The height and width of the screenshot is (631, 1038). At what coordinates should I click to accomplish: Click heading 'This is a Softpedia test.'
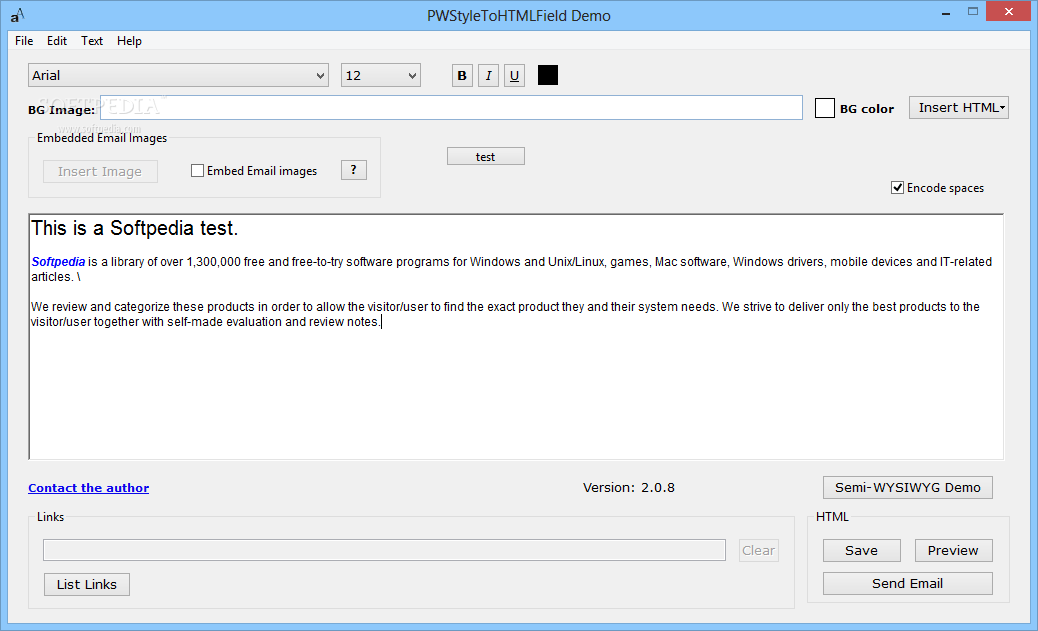pyautogui.click(x=134, y=228)
